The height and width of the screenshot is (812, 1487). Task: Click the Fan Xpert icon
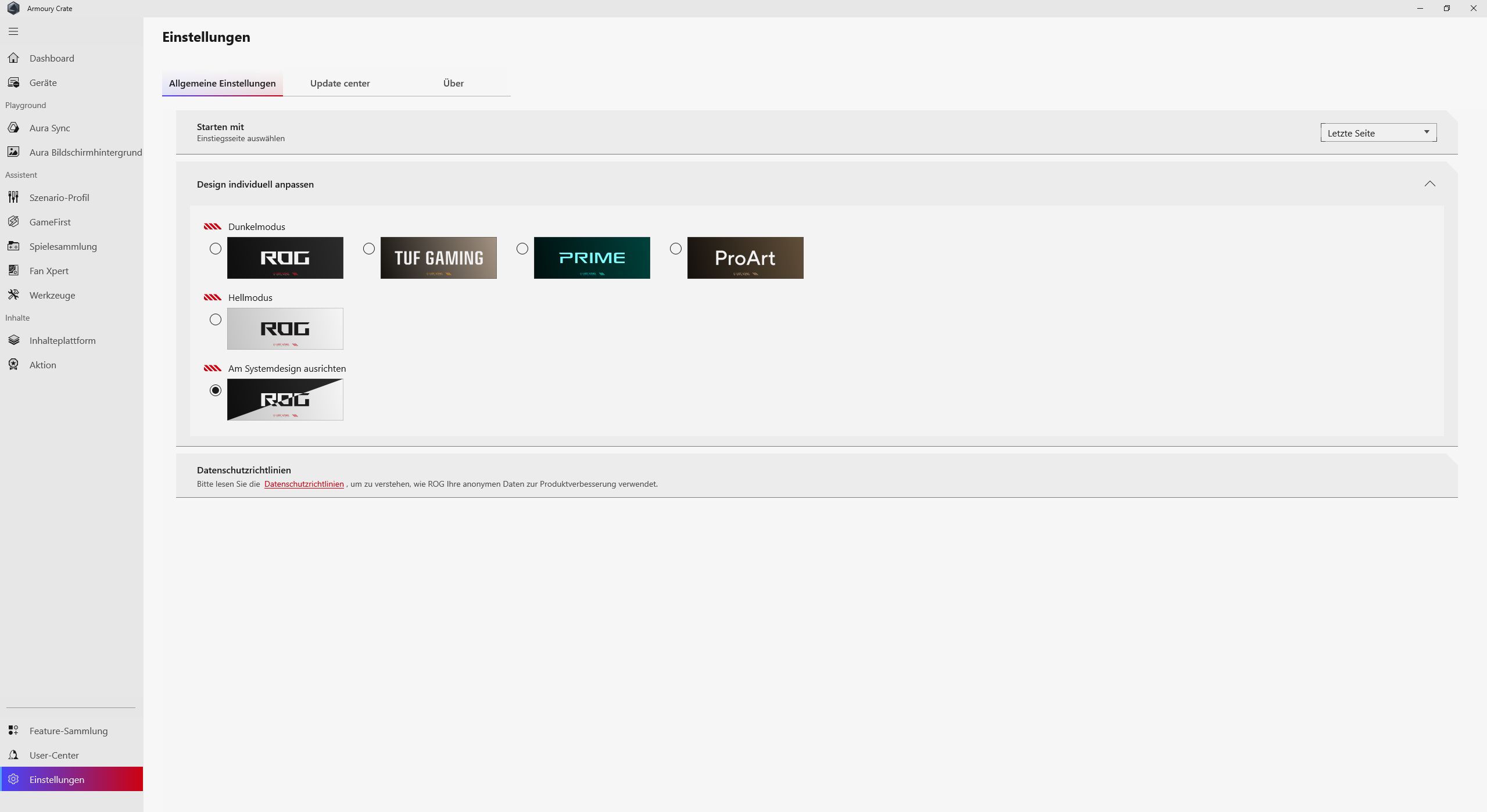pos(13,271)
